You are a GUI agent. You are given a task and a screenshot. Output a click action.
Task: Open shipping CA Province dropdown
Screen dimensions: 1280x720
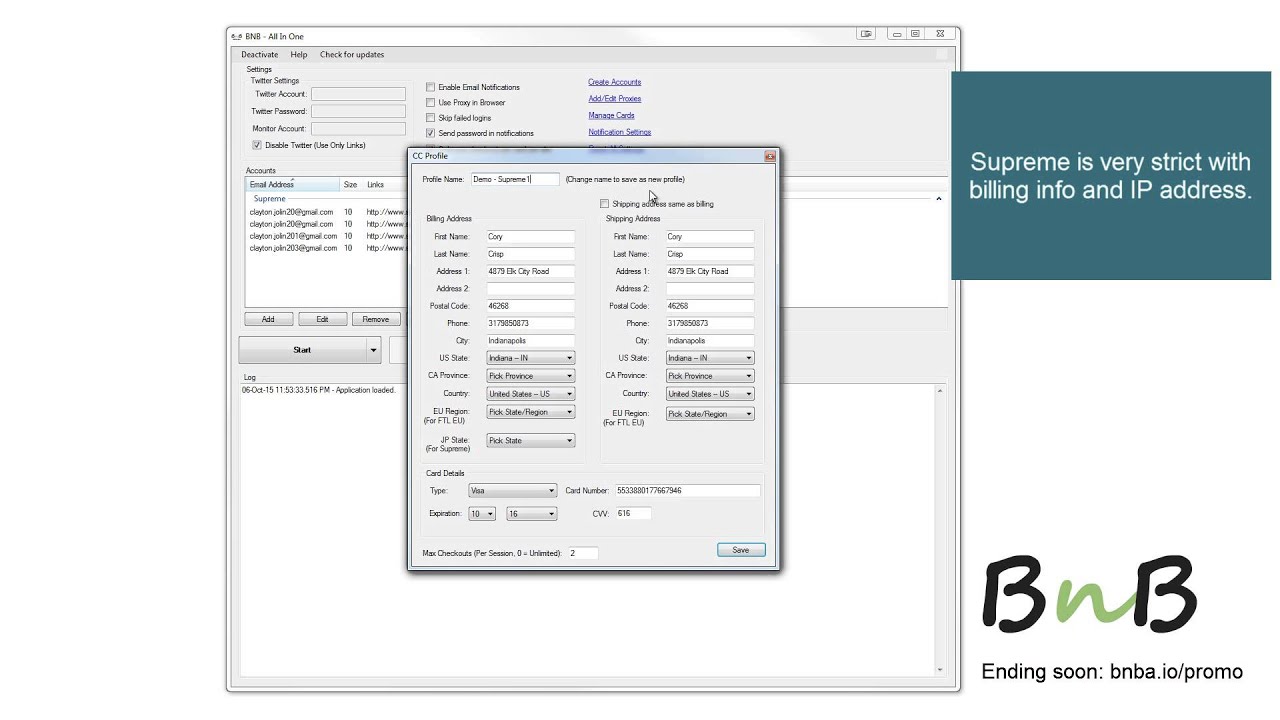(710, 376)
